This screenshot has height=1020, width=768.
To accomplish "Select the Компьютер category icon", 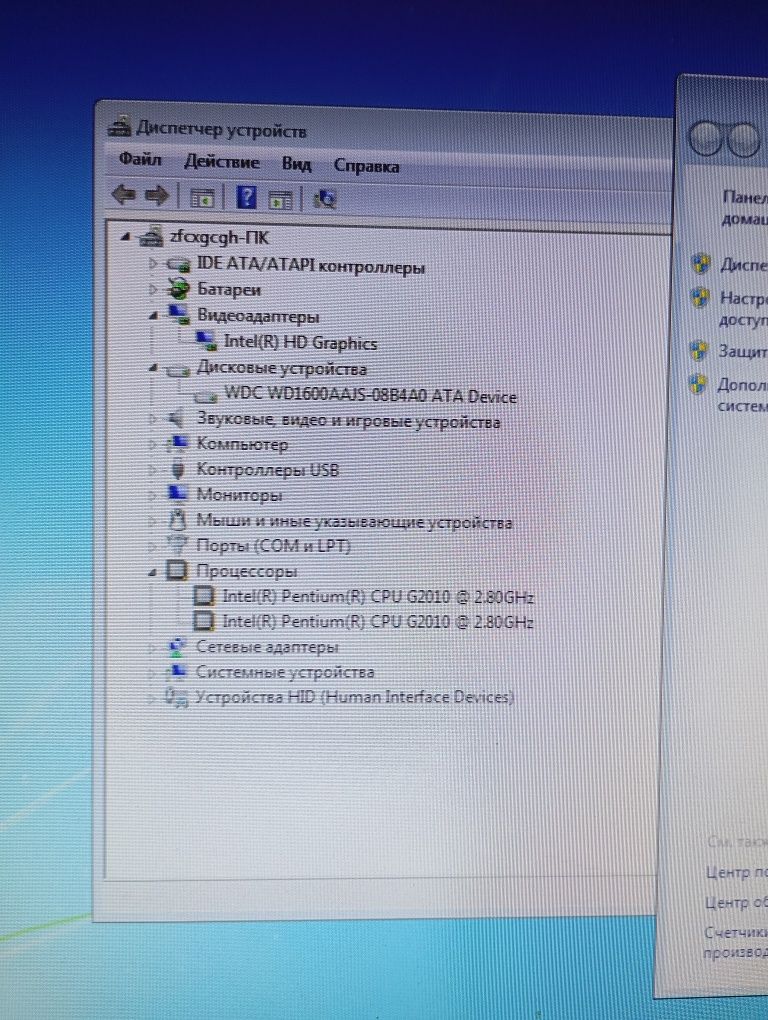I will coord(177,444).
